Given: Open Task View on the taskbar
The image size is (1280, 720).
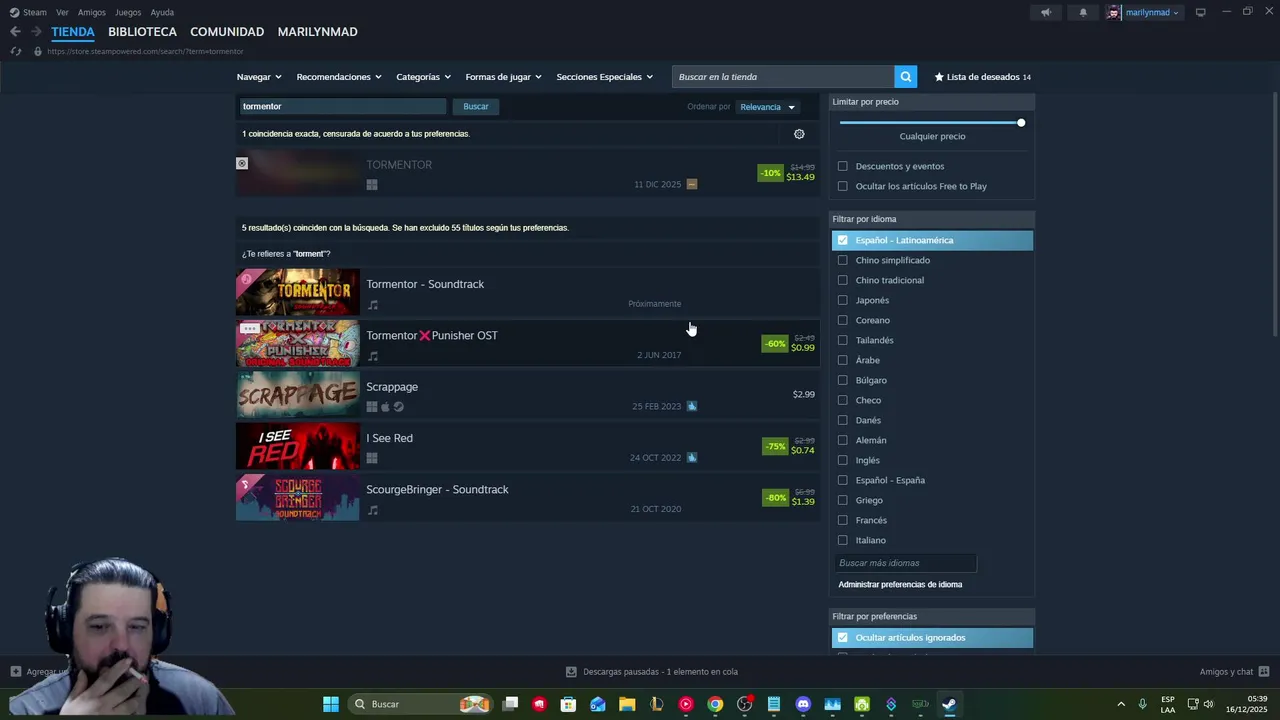Looking at the screenshot, I should pos(510,704).
